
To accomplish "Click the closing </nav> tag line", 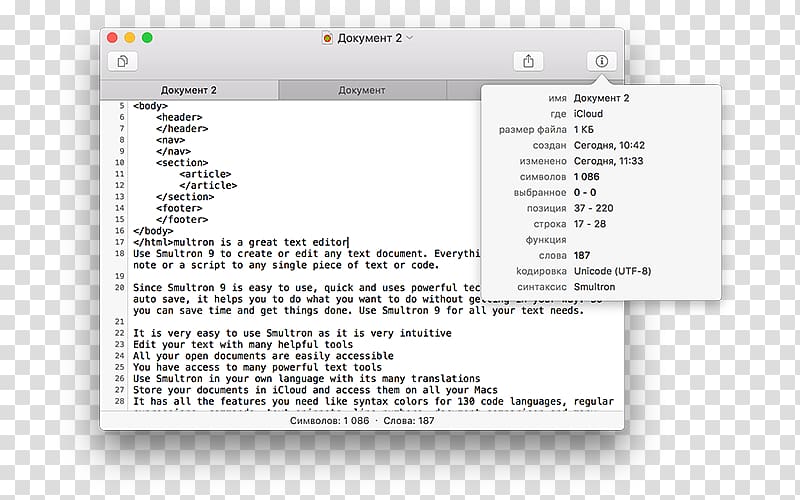I will [173, 152].
